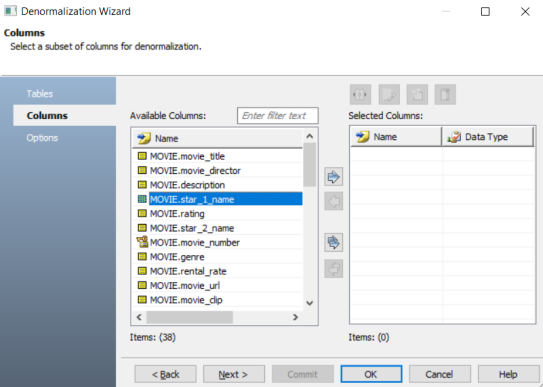Click the remove all columns arrow
Screen dimensions: 543x387
tap(333, 269)
